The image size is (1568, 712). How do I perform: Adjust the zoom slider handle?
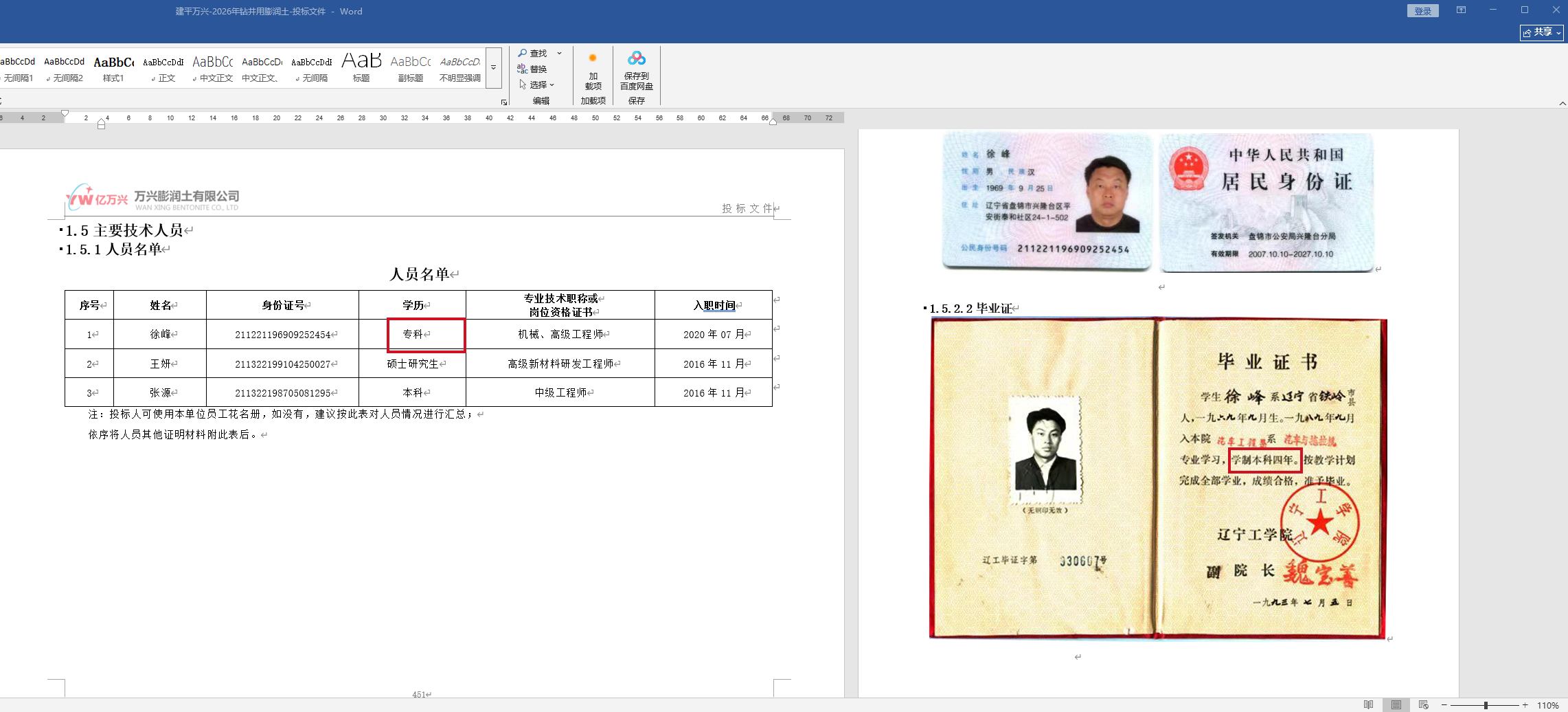[x=1486, y=705]
